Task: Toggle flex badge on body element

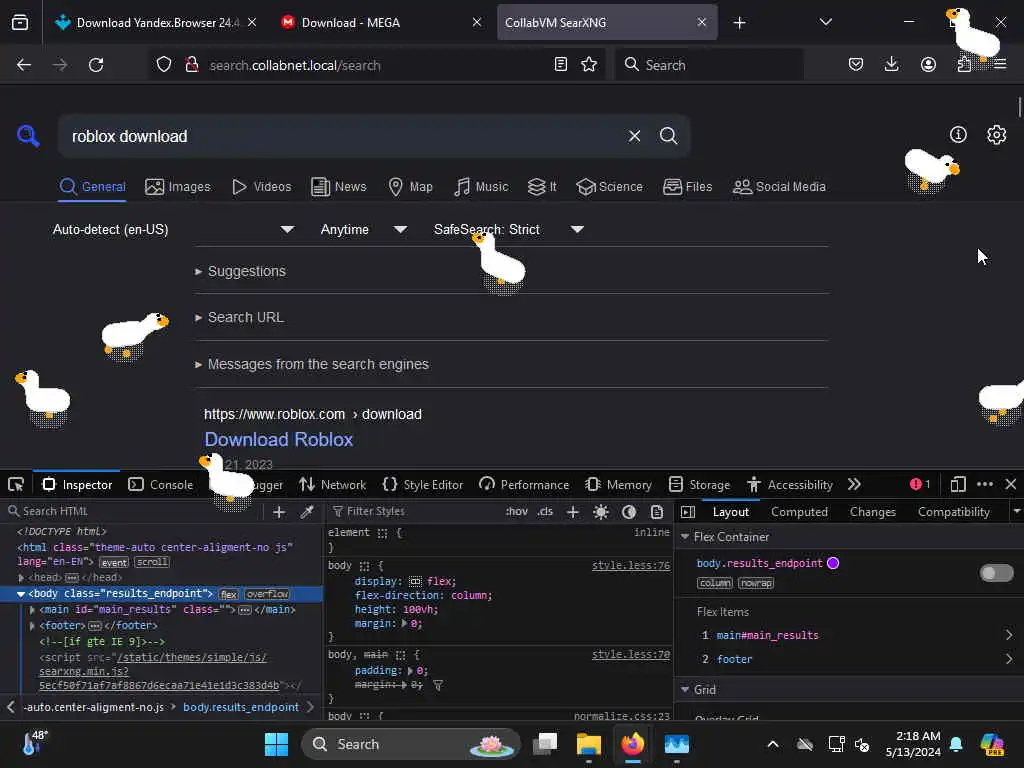Action: click(x=229, y=594)
